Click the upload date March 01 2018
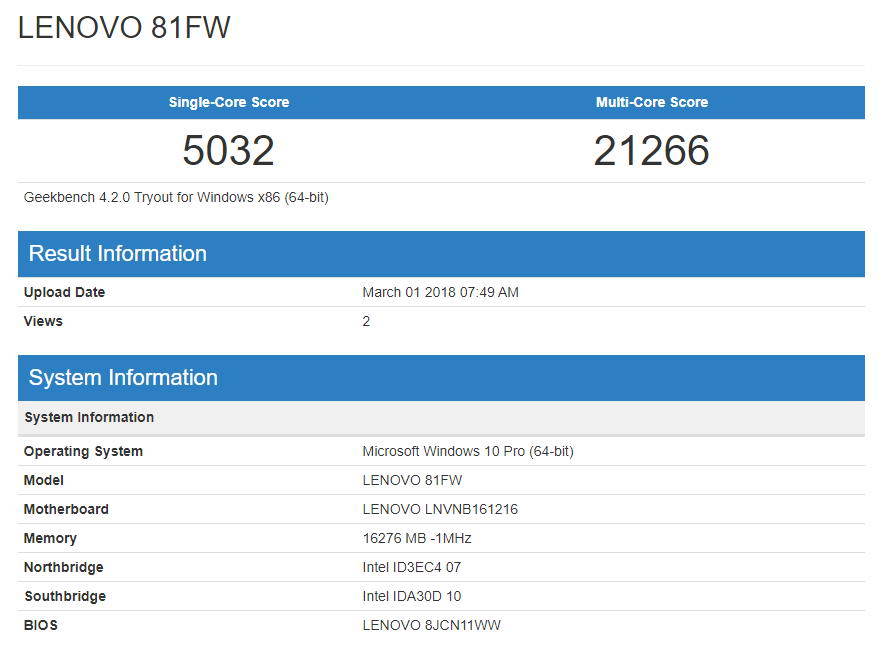Screen dimensions: 882x646 click(441, 292)
